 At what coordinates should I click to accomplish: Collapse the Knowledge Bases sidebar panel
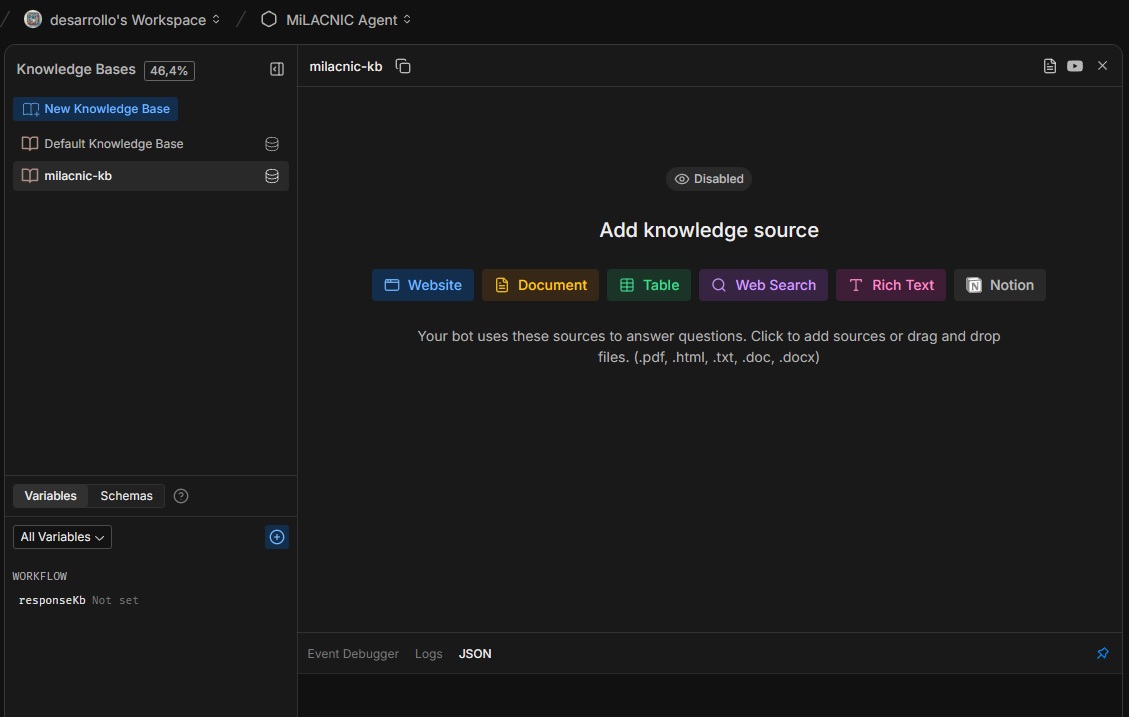tap(277, 69)
